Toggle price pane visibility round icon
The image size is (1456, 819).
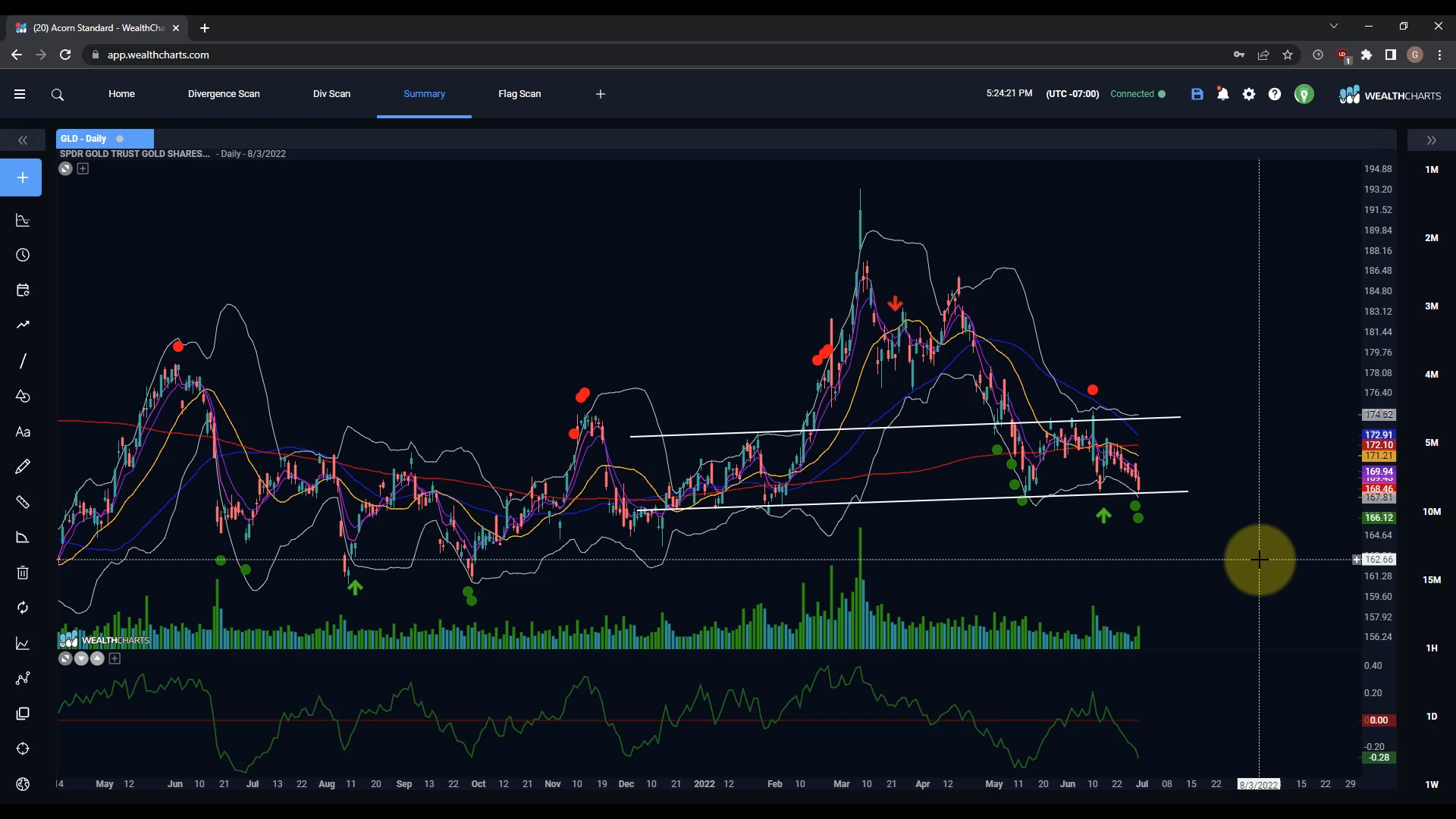(x=65, y=169)
